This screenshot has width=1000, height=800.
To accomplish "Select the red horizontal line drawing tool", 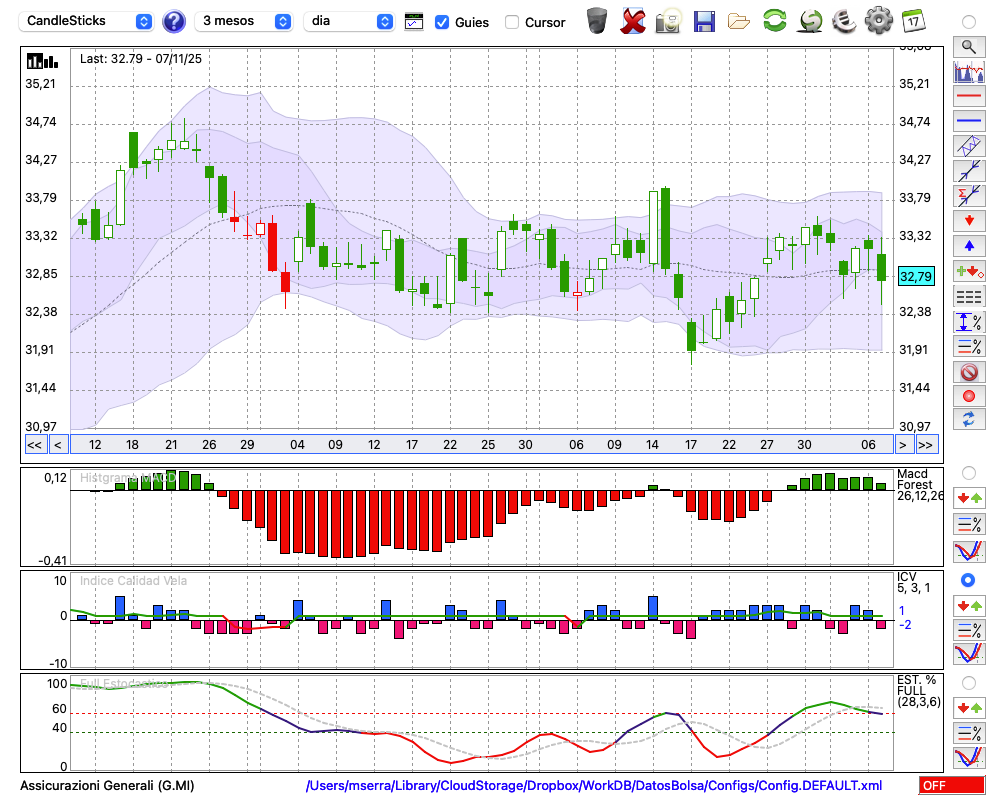I will pyautogui.click(x=968, y=96).
